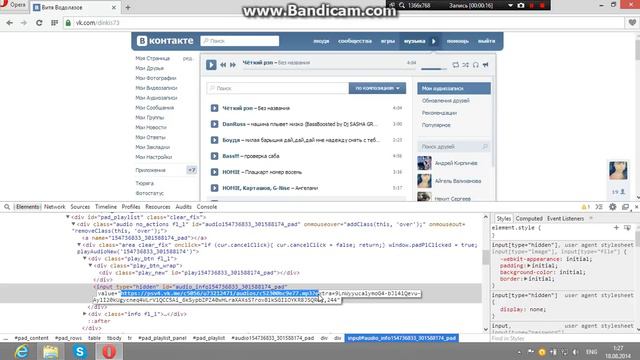Collapse the div class='play_btn fl_l' node
Screen dimensions: 640x360
[85, 258]
